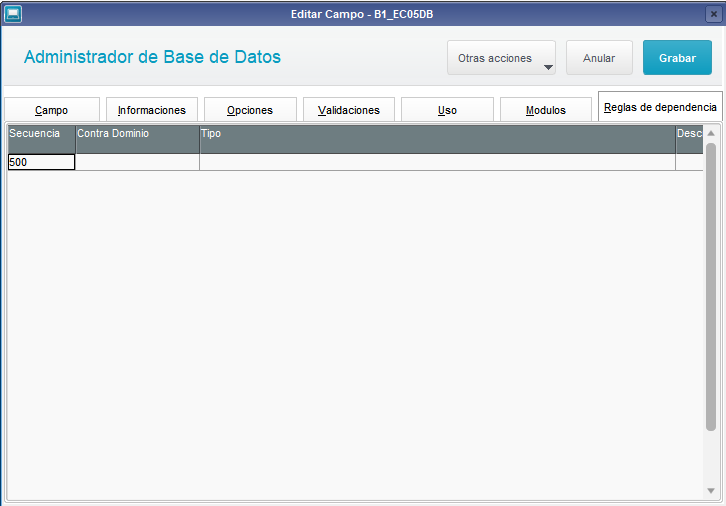This screenshot has height=506, width=726.
Task: Go to the Validaciones tab
Action: click(x=349, y=110)
